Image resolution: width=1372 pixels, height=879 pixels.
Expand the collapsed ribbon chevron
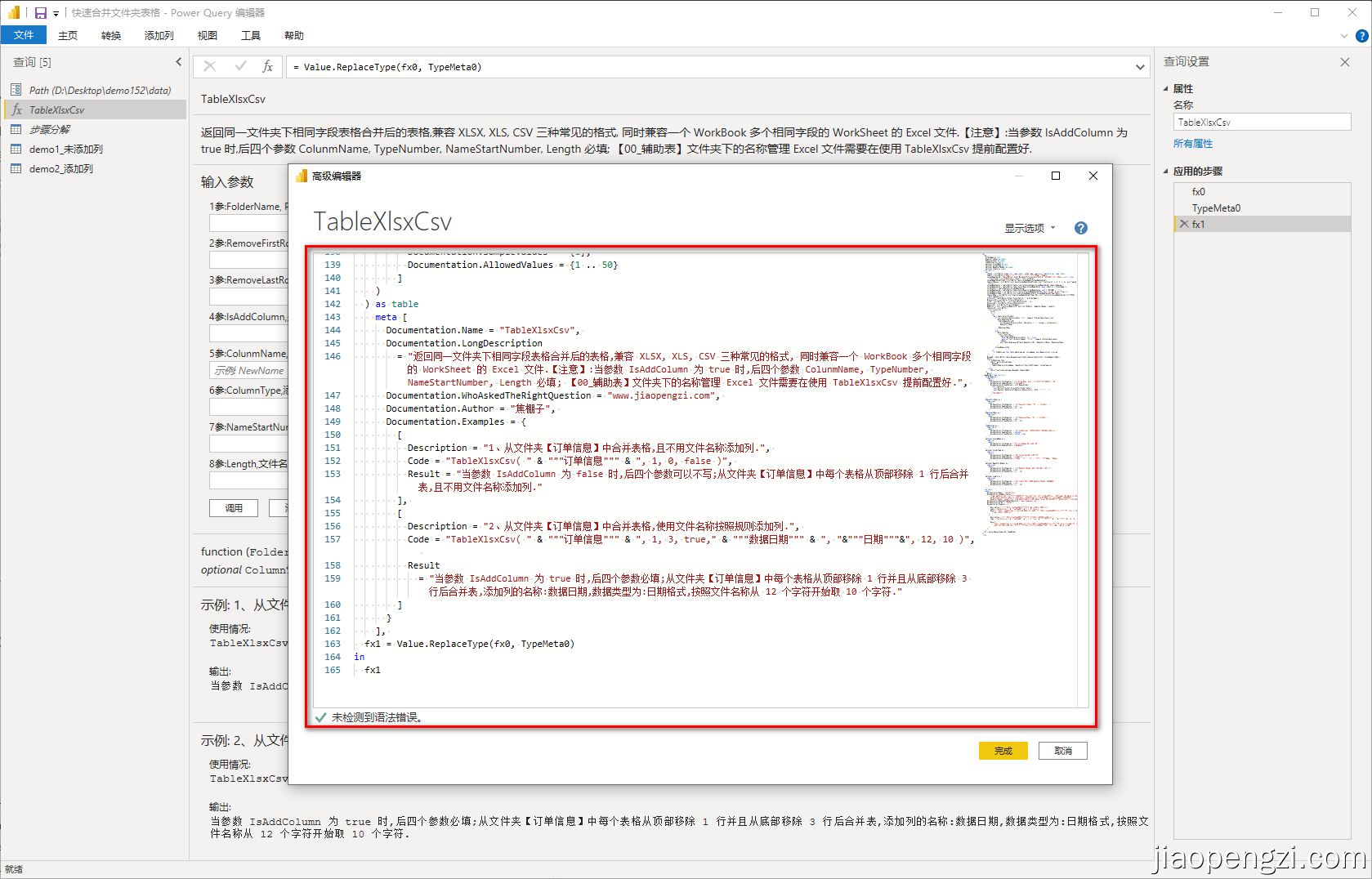(1344, 36)
